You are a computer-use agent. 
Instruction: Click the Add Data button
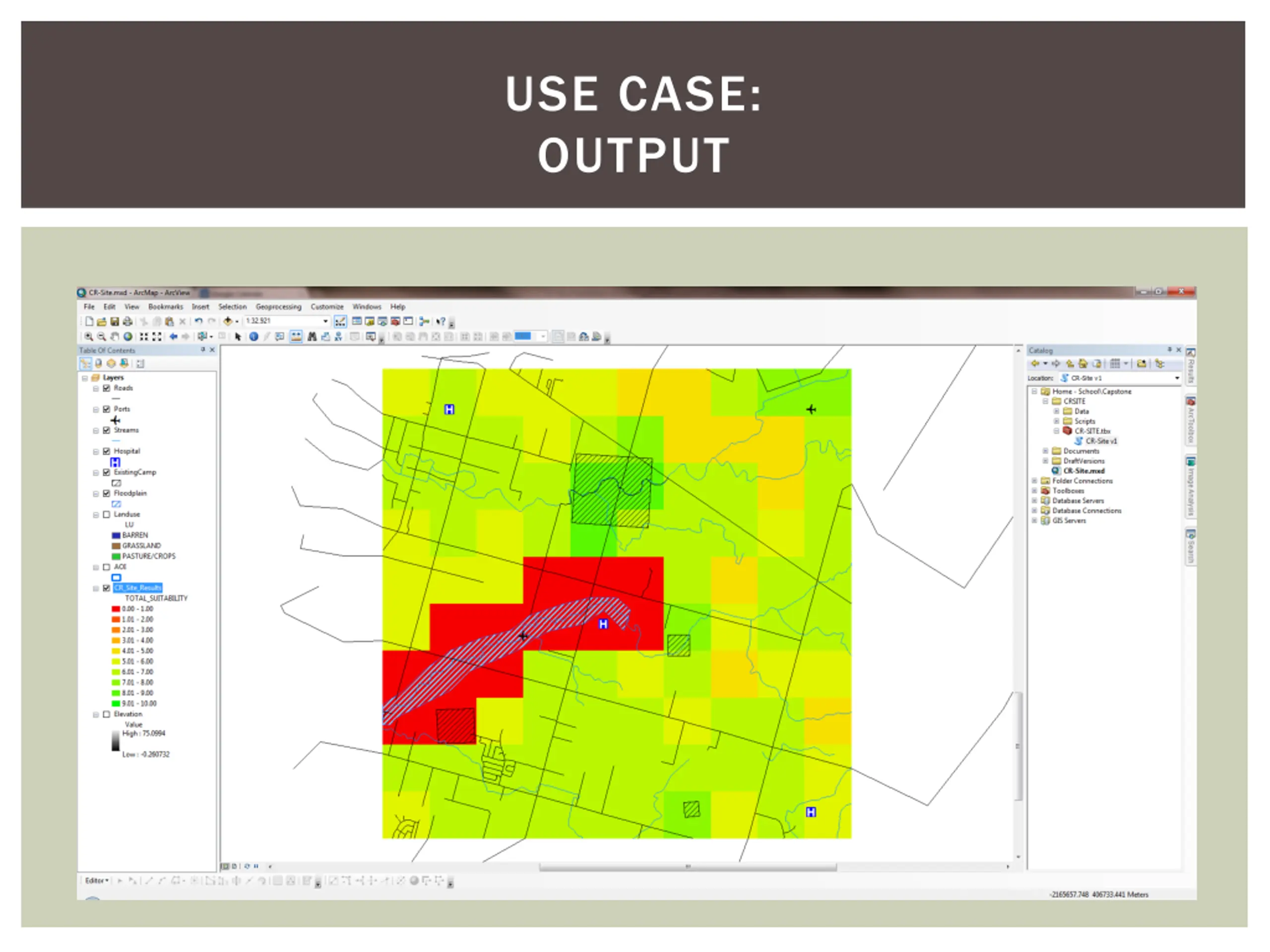point(228,321)
